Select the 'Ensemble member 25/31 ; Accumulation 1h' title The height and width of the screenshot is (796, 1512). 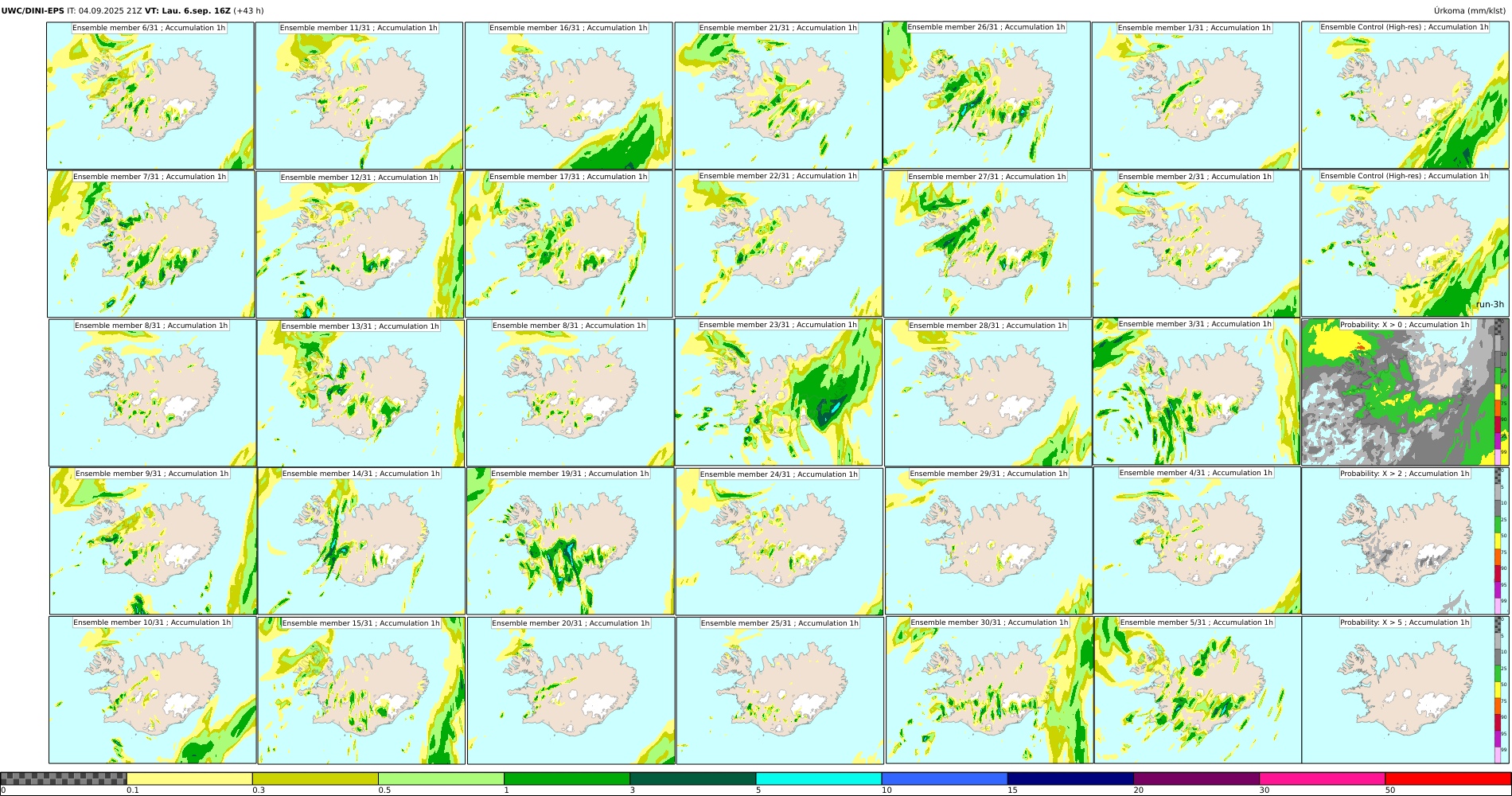point(780,623)
